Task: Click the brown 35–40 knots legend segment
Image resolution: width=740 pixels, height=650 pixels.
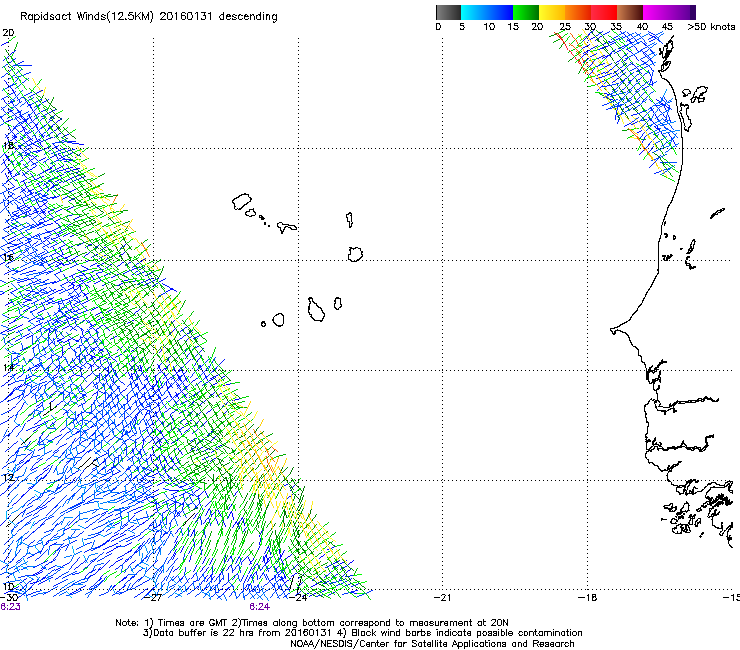Action: 630,12
